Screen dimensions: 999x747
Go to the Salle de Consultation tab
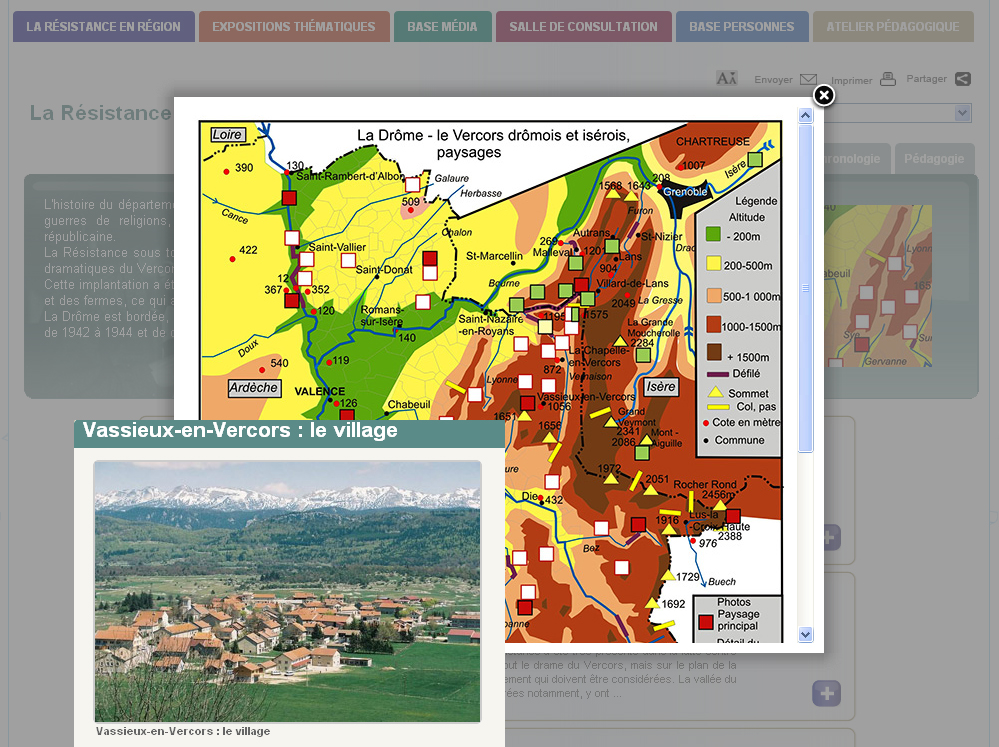(x=584, y=27)
